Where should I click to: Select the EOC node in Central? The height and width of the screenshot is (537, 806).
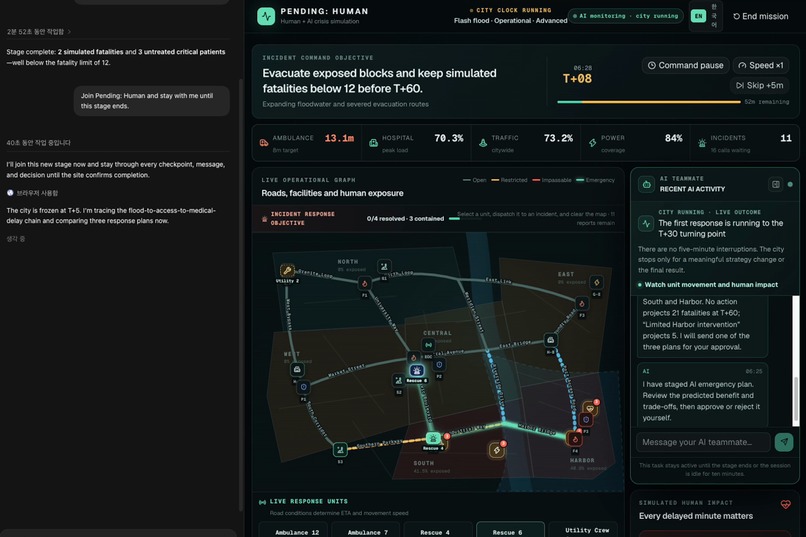click(428, 345)
